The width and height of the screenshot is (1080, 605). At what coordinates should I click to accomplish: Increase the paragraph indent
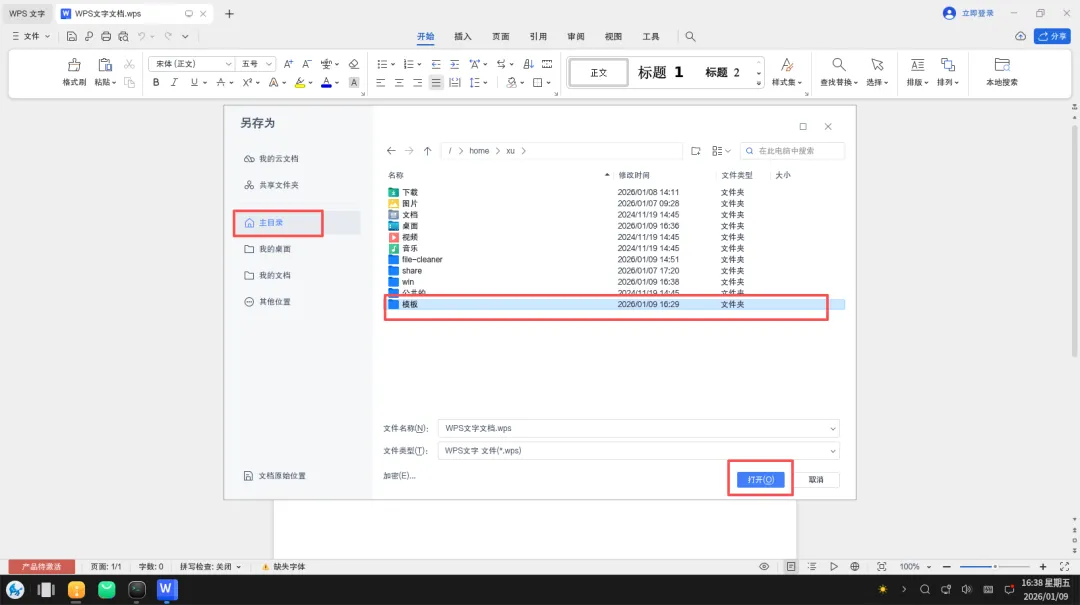point(455,64)
